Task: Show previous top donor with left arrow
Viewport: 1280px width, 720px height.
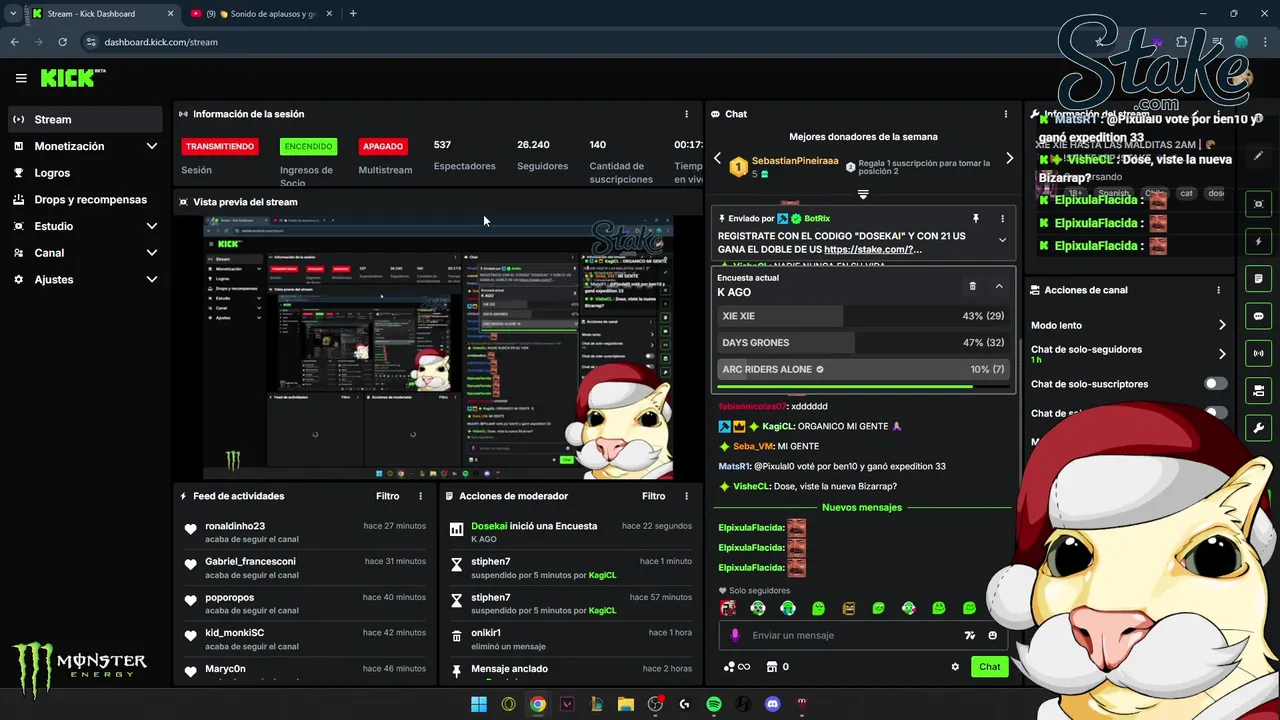Action: click(x=717, y=158)
